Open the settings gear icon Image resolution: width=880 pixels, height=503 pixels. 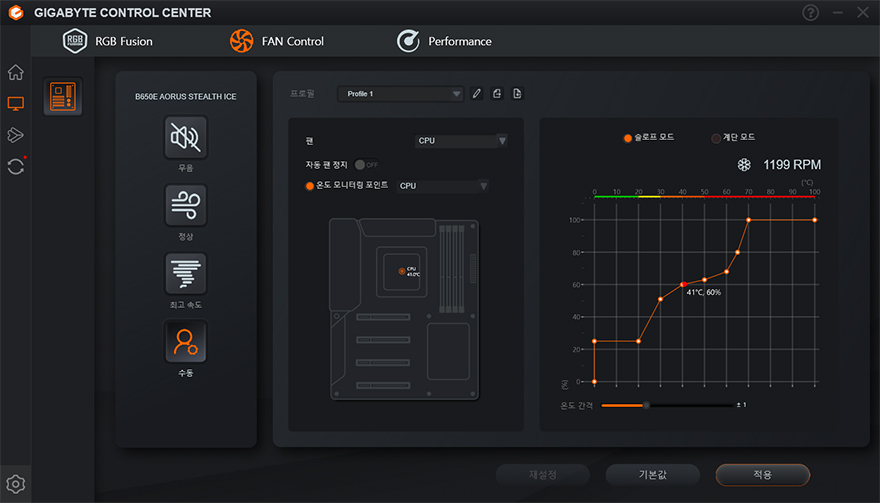[15, 483]
